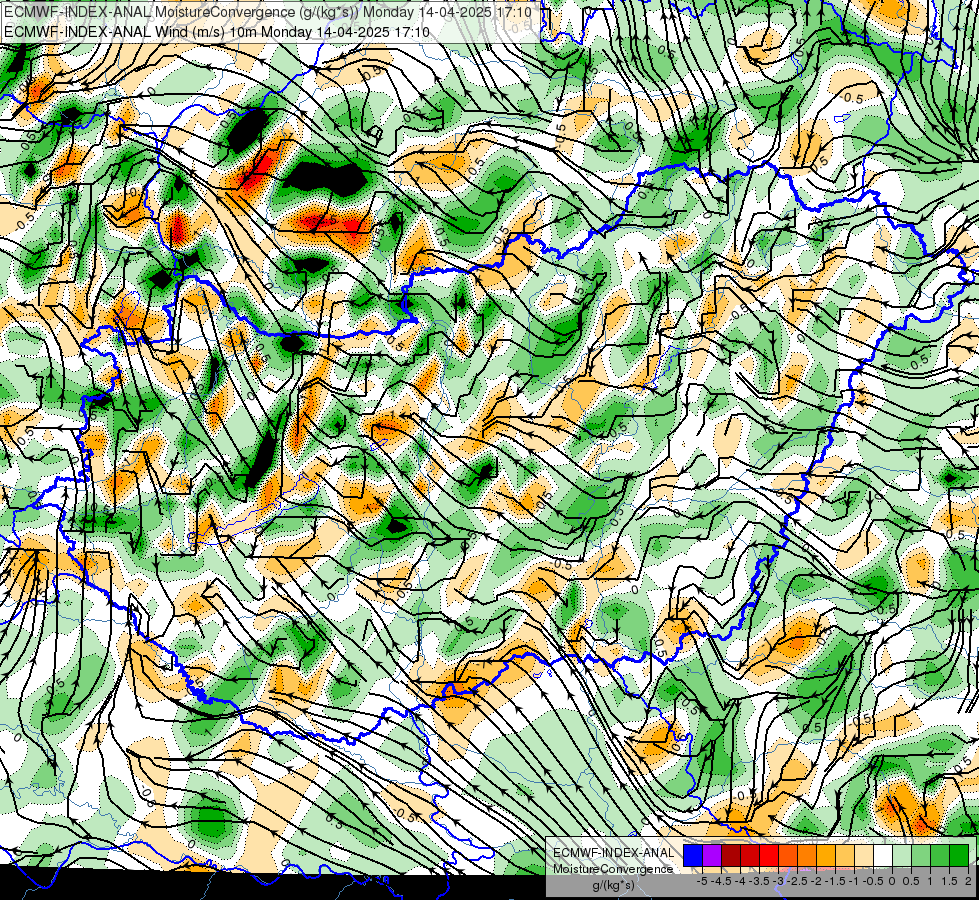Select the -4 legend scale value
The height and width of the screenshot is (900, 979).
(x=740, y=881)
